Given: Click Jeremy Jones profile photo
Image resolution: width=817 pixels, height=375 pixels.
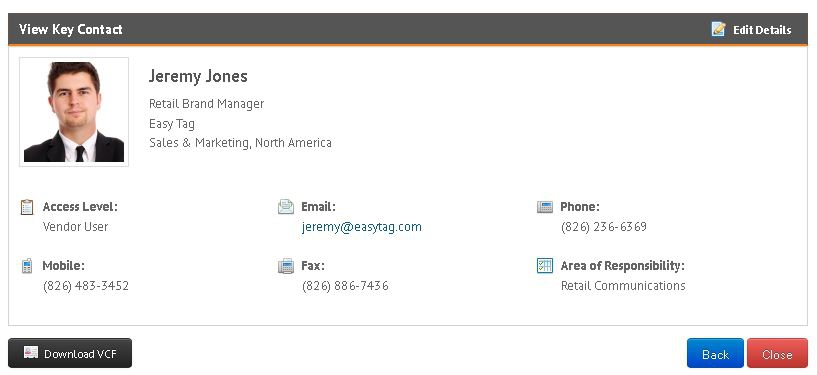Looking at the screenshot, I should (74, 112).
